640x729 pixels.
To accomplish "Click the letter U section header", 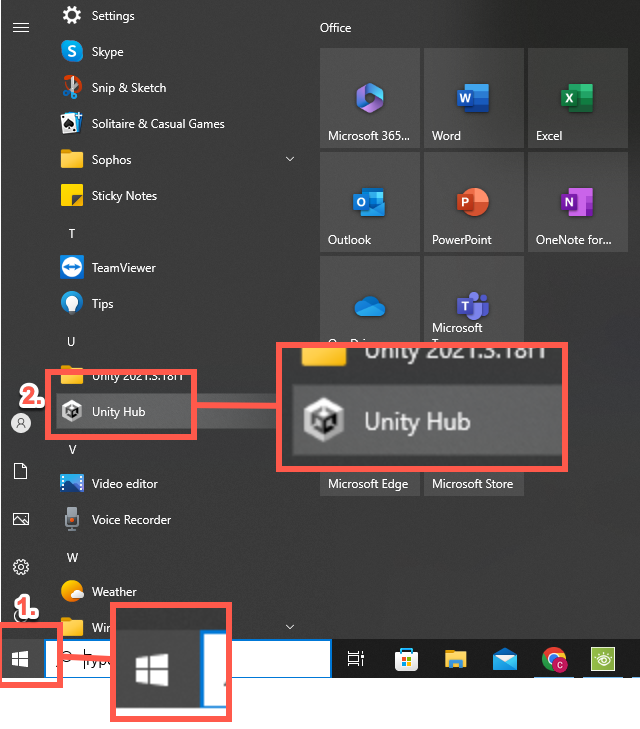I will (71, 342).
